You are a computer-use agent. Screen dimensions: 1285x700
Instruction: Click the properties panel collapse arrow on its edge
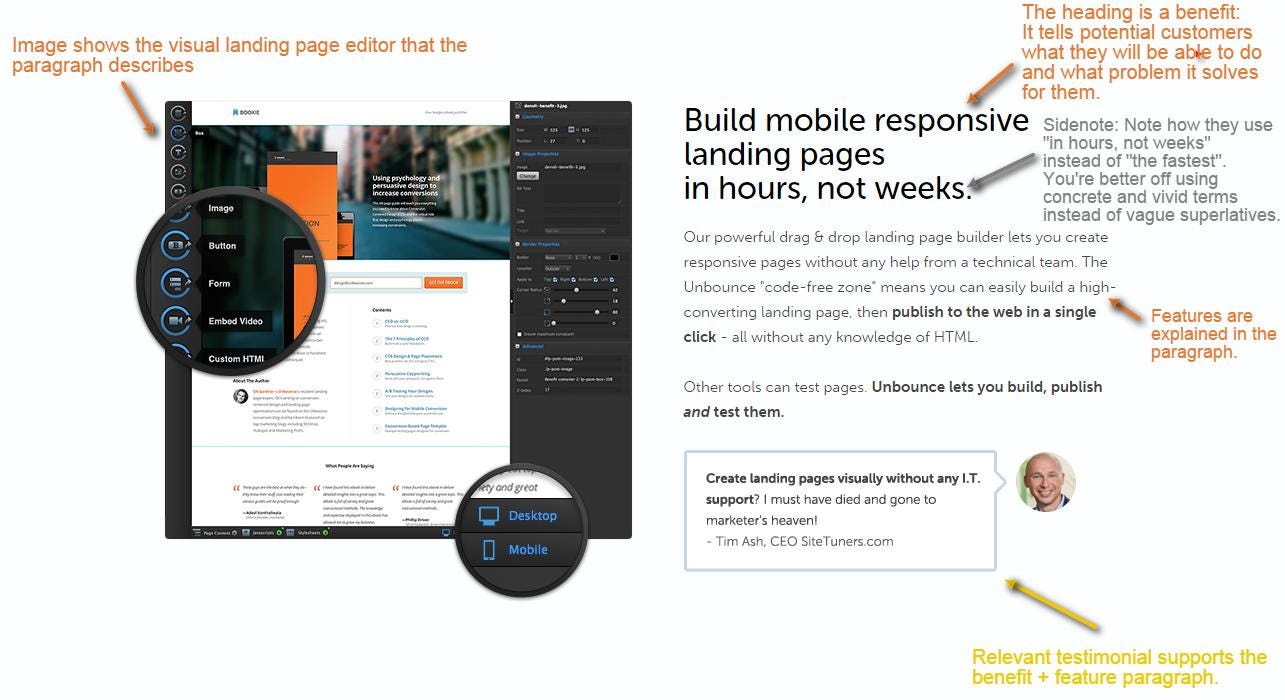[x=512, y=299]
